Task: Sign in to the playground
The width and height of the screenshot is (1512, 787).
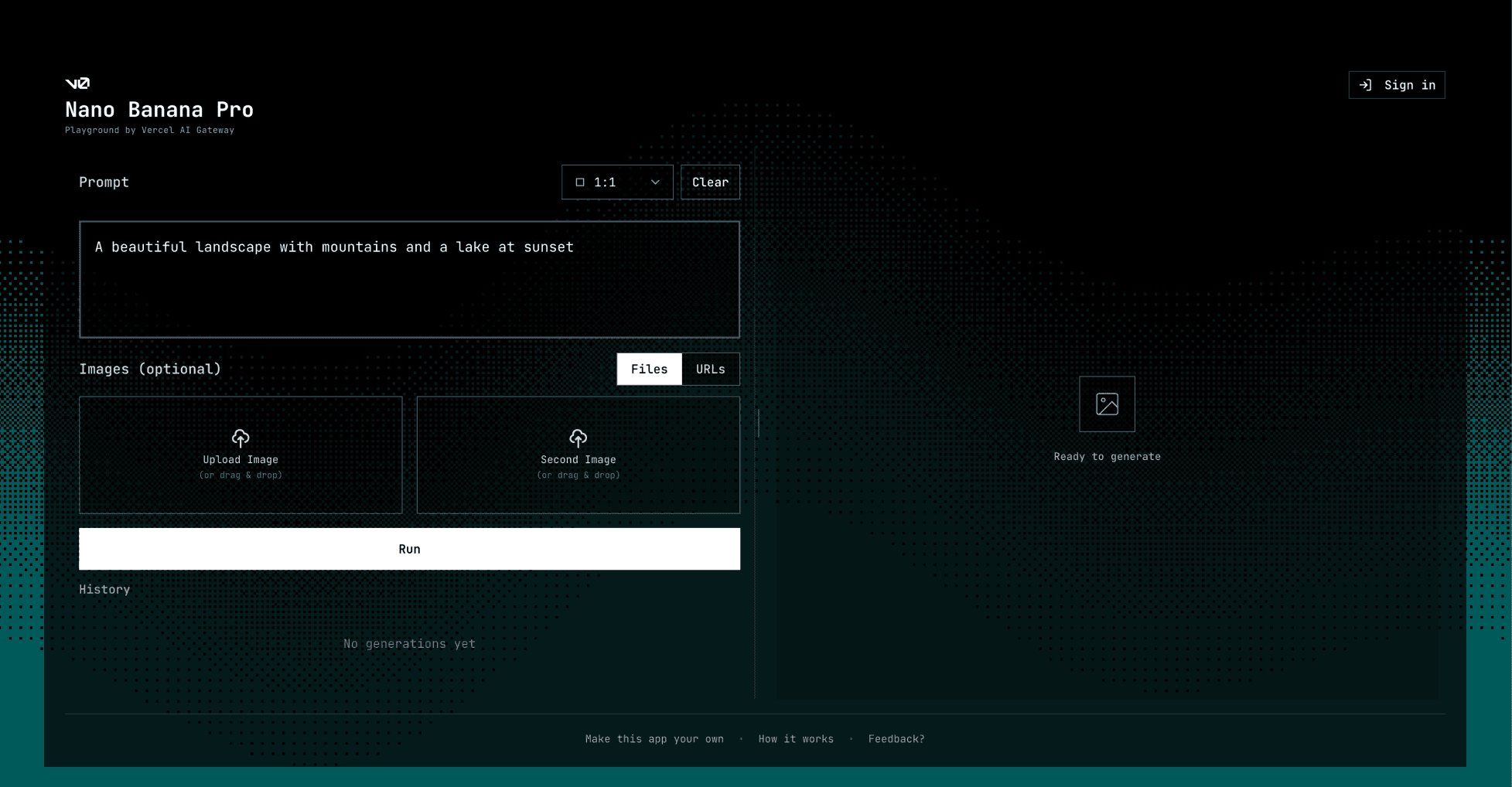Action: 1396,85
